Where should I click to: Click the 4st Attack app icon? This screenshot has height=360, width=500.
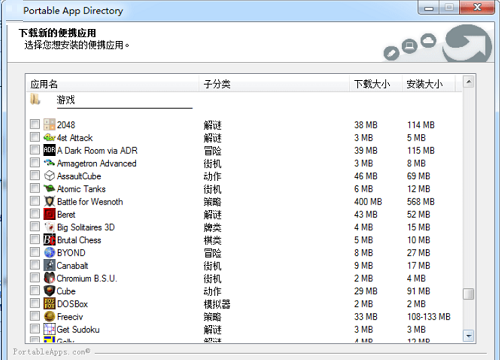49,137
